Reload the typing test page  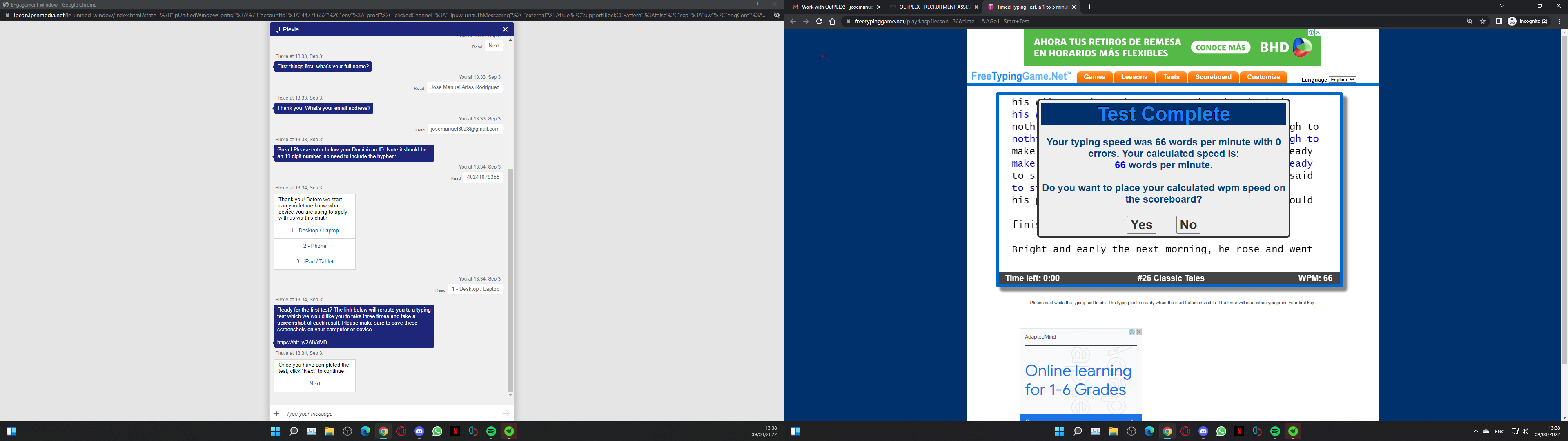819,21
